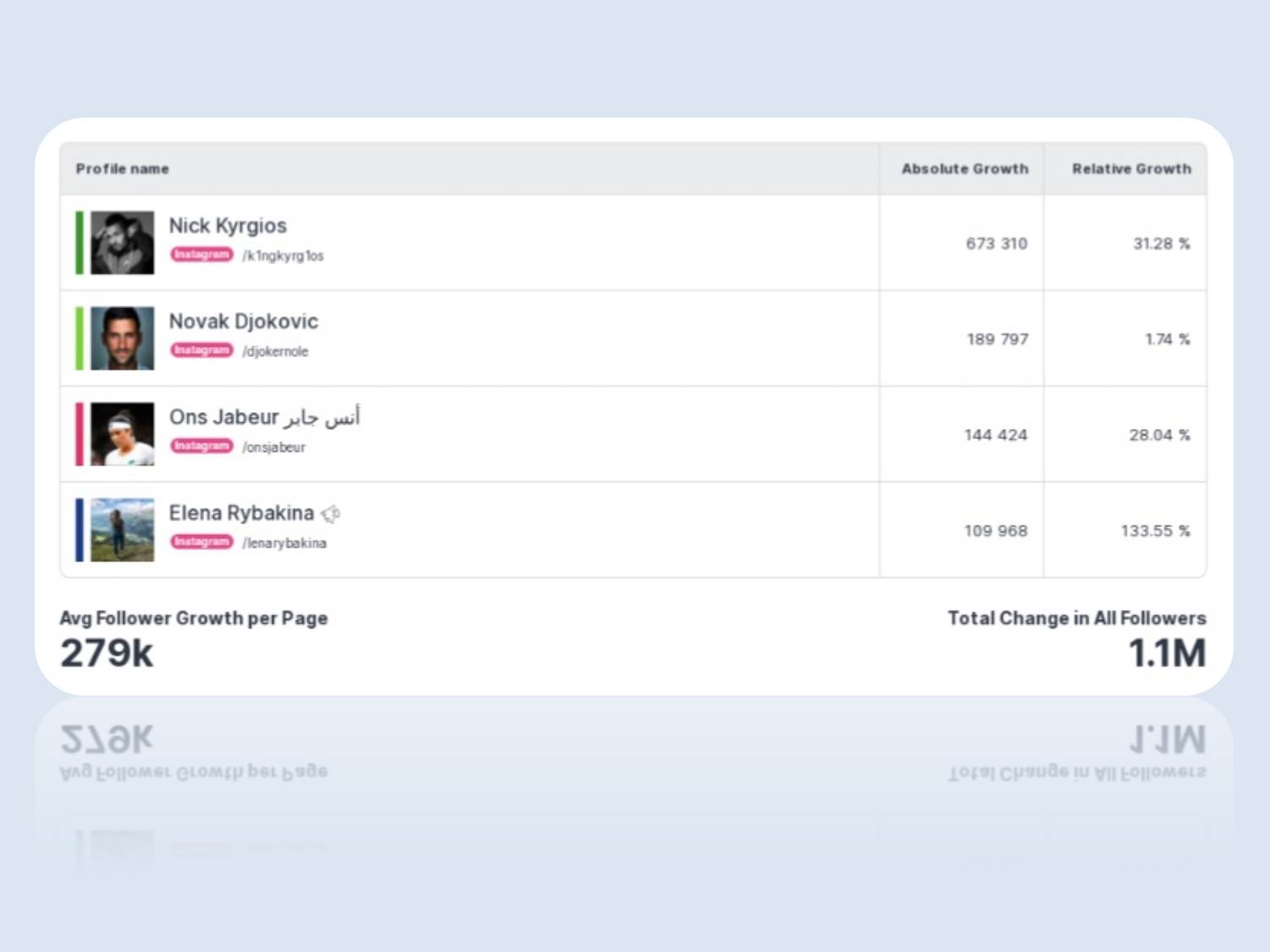Image resolution: width=1270 pixels, height=952 pixels.
Task: Click the navy blue color bar beside Rybakina
Action: pyautogui.click(x=80, y=530)
